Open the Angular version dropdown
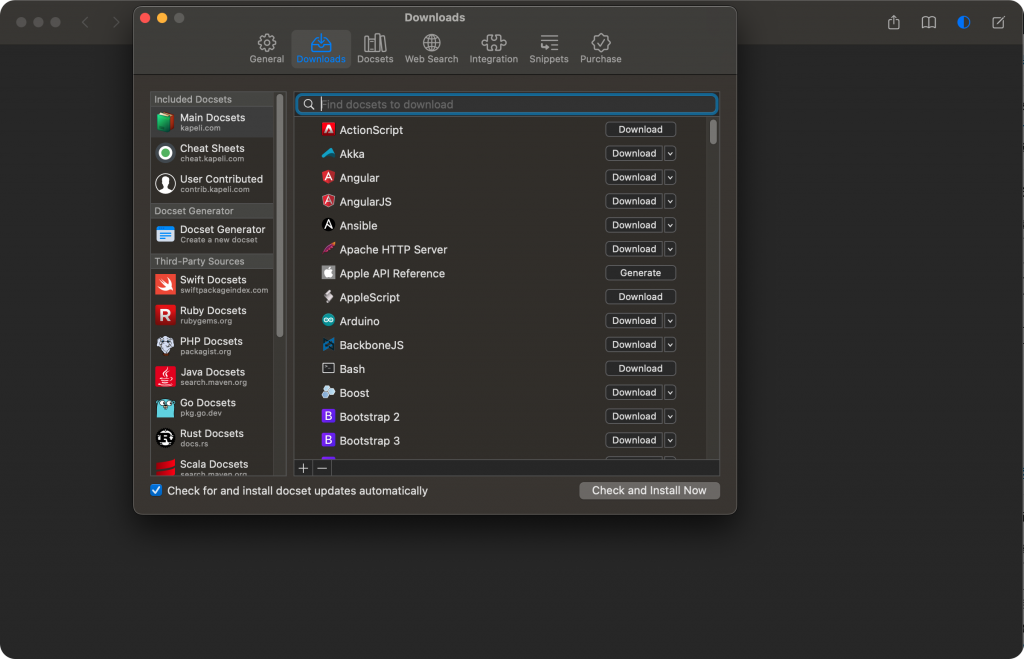The width and height of the screenshot is (1024, 659). coord(668,177)
